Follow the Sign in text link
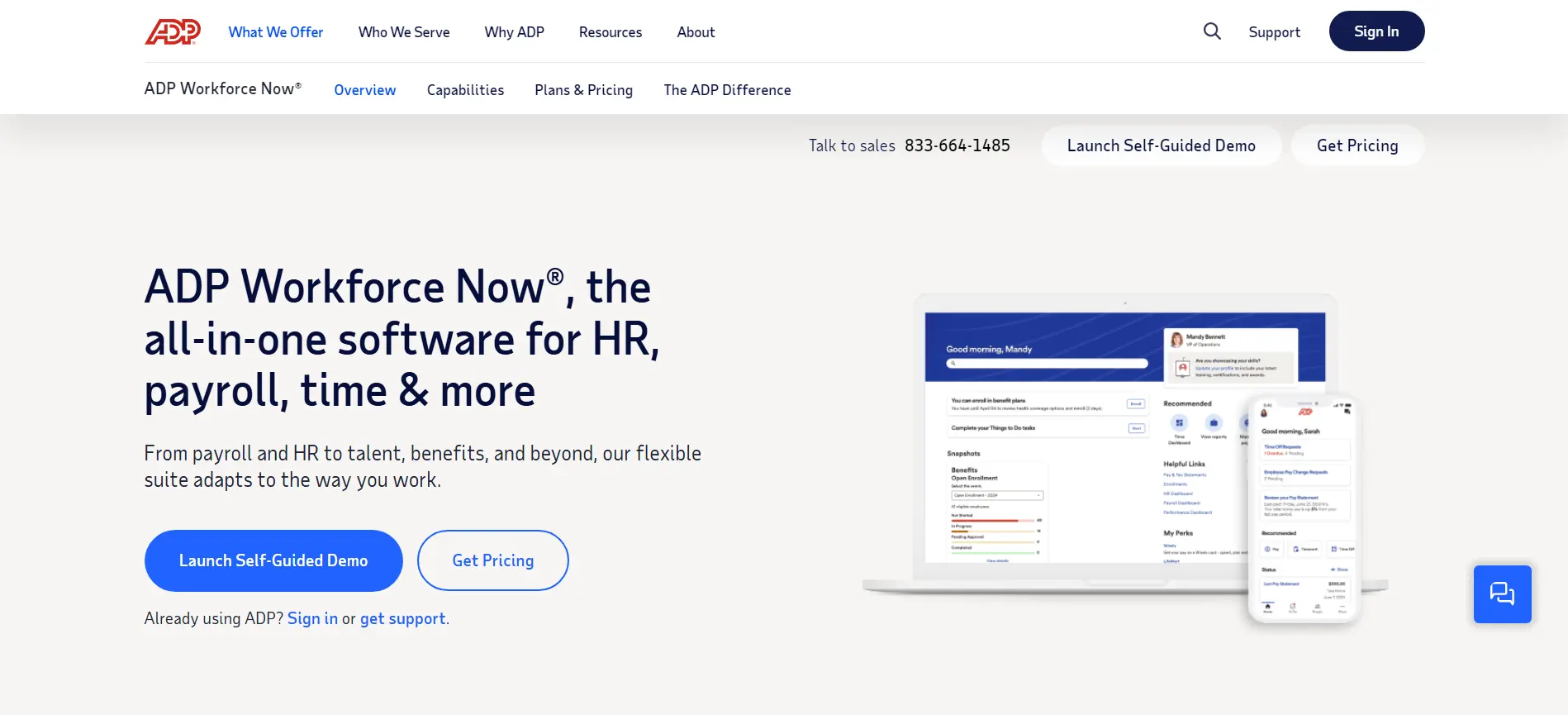The width and height of the screenshot is (1568, 715). tap(312, 618)
